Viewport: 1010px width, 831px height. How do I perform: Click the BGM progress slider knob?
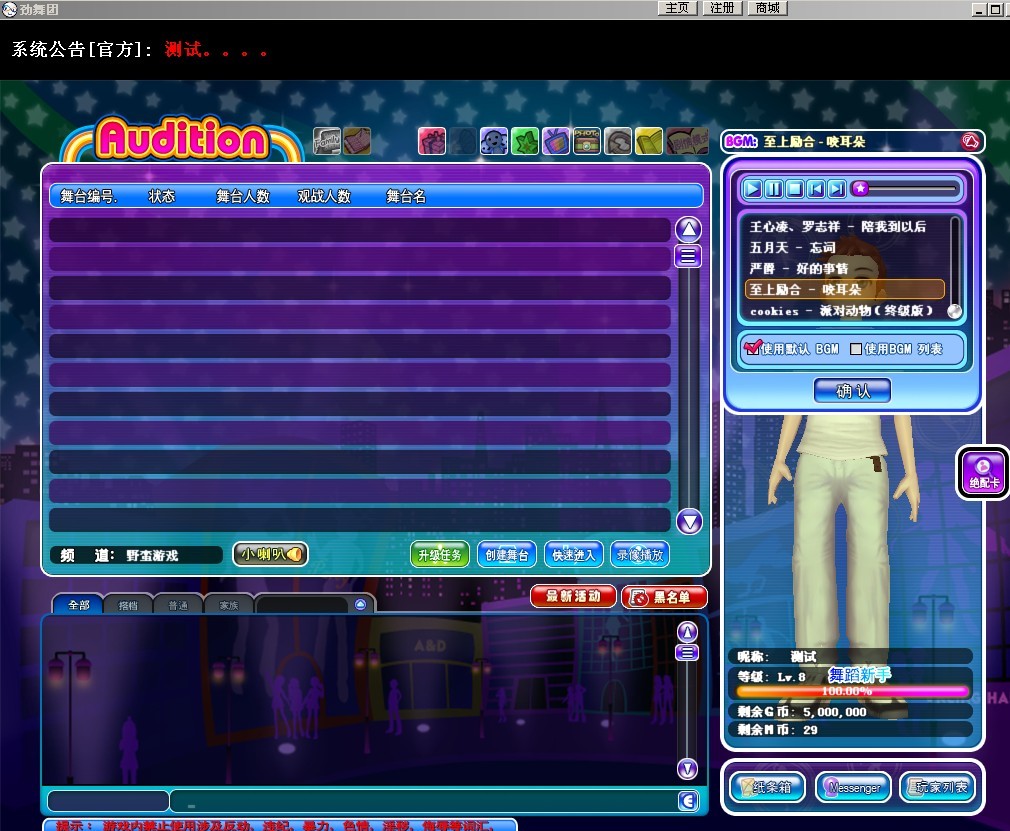click(859, 188)
